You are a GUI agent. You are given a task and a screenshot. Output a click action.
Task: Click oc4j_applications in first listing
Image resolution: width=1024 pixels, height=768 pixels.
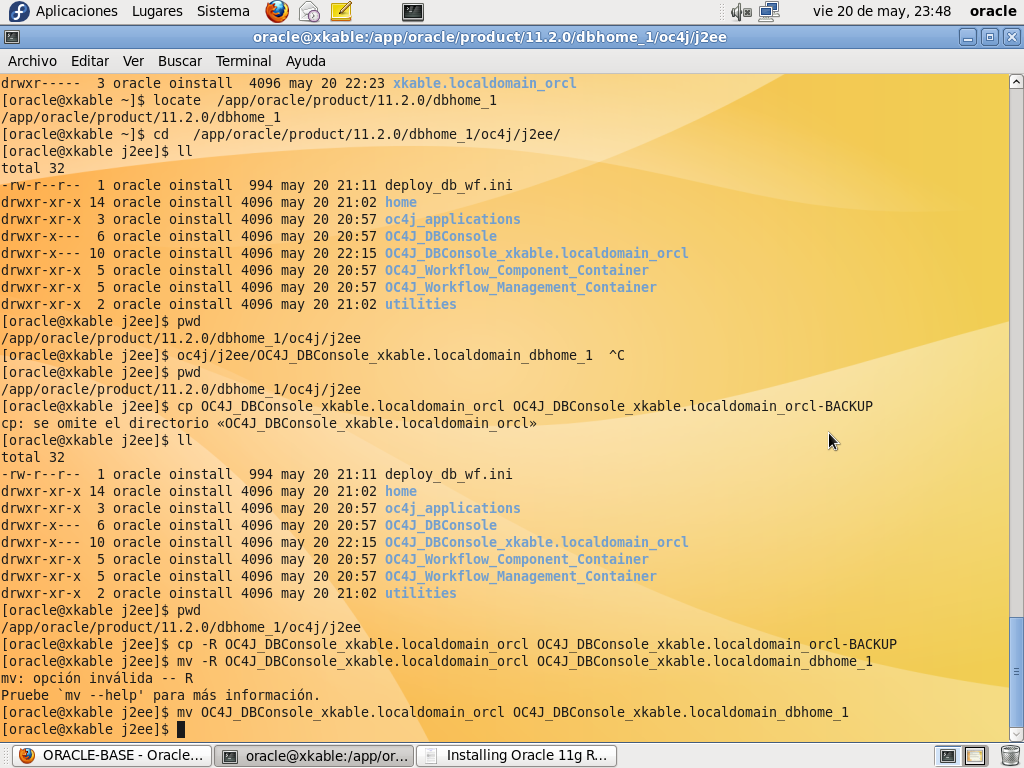pyautogui.click(x=452, y=219)
